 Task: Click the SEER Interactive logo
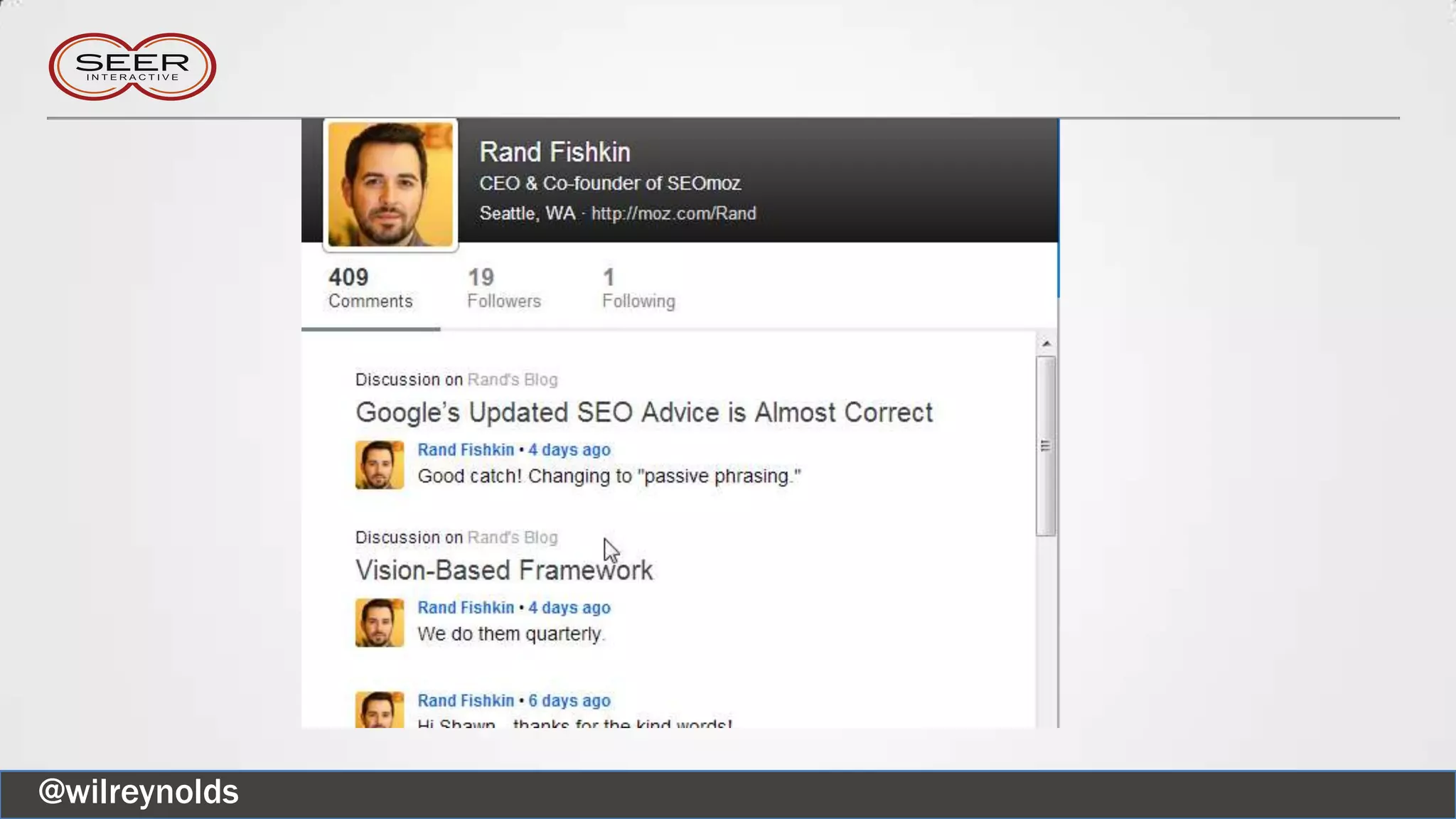[x=132, y=67]
